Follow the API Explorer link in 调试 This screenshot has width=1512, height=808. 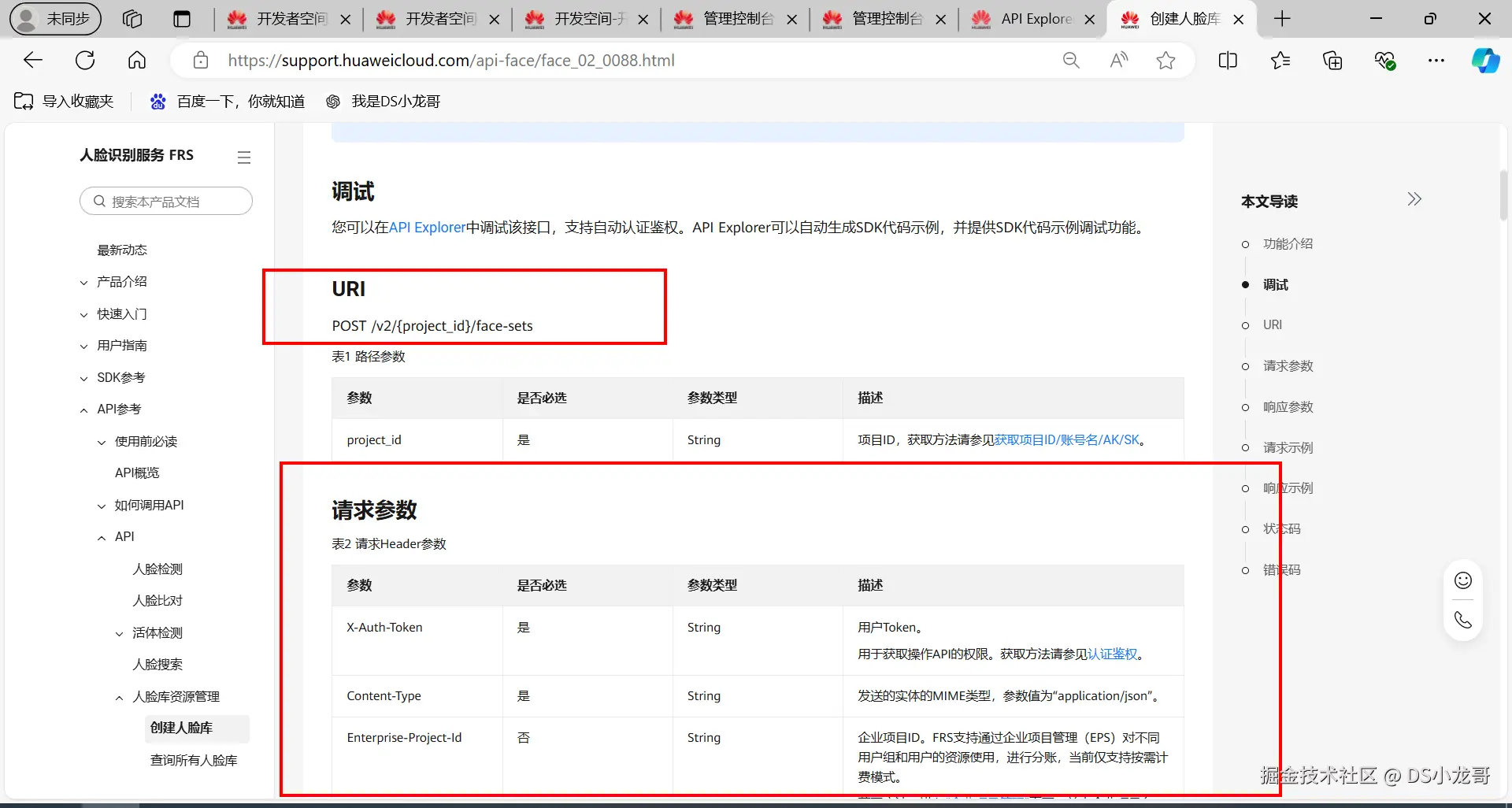pos(428,228)
